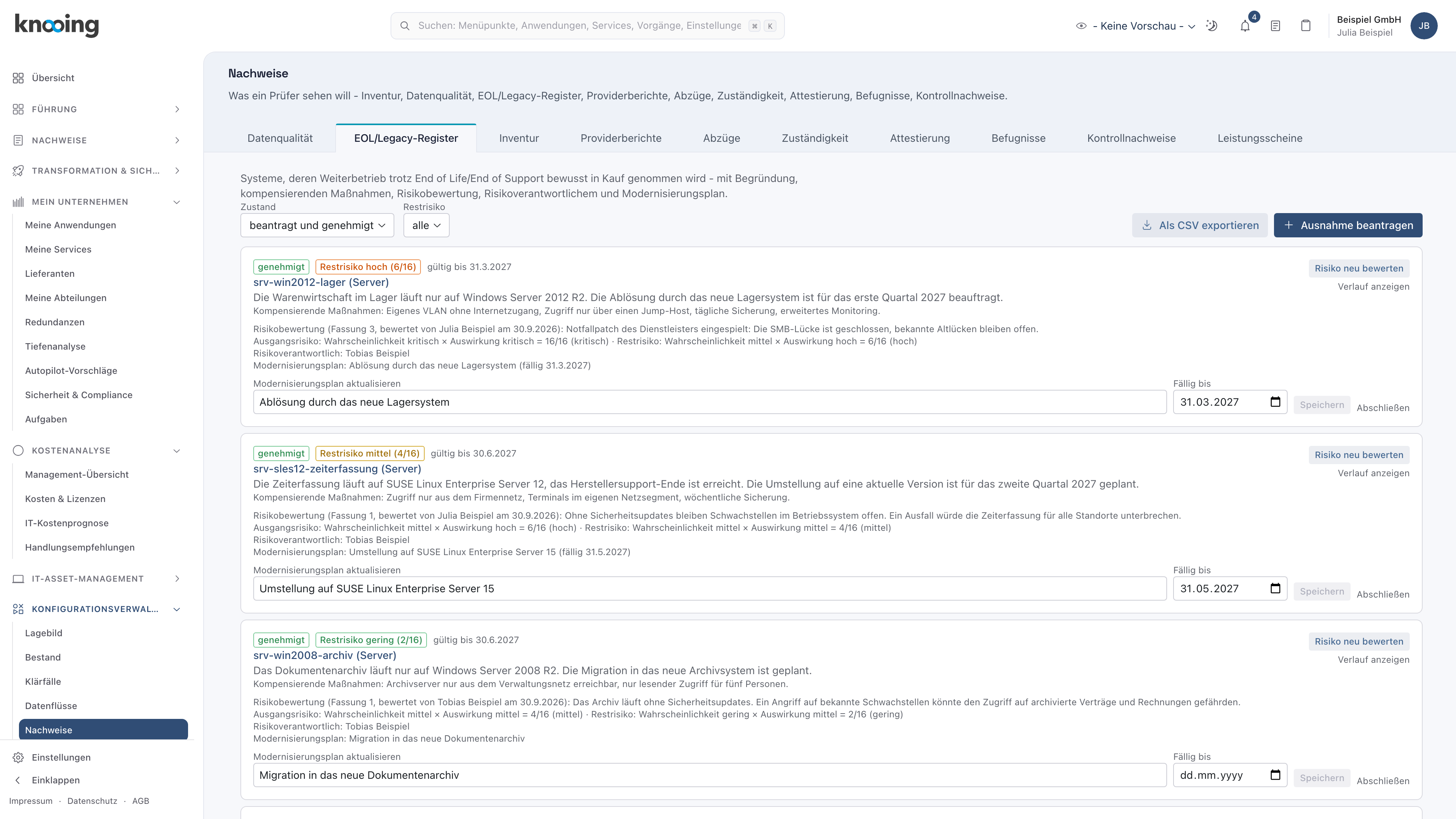Click the Kostenanalyse circle icon
Screen dimensions: 1456x819
(x=18, y=450)
